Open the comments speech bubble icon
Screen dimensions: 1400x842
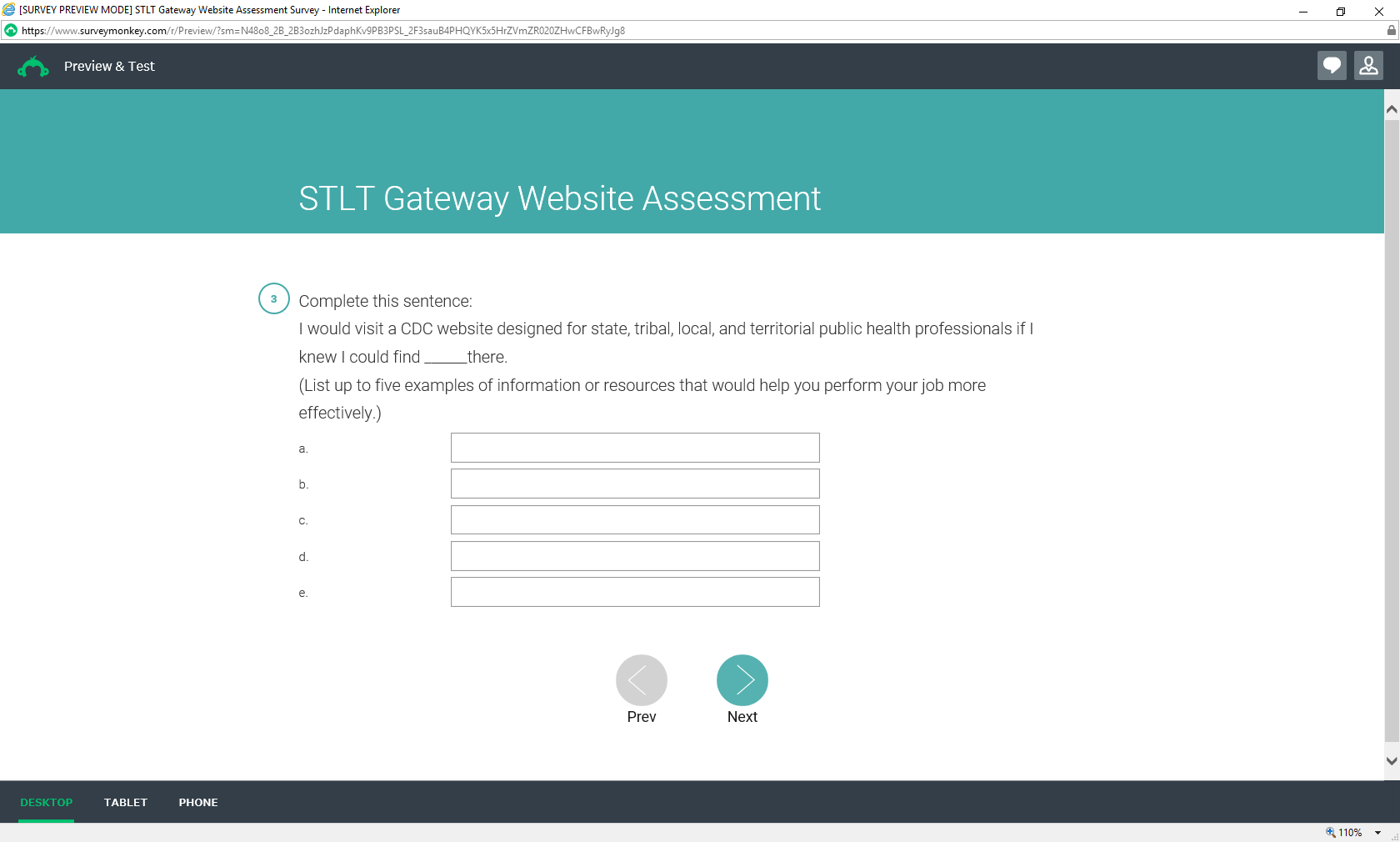pos(1332,66)
